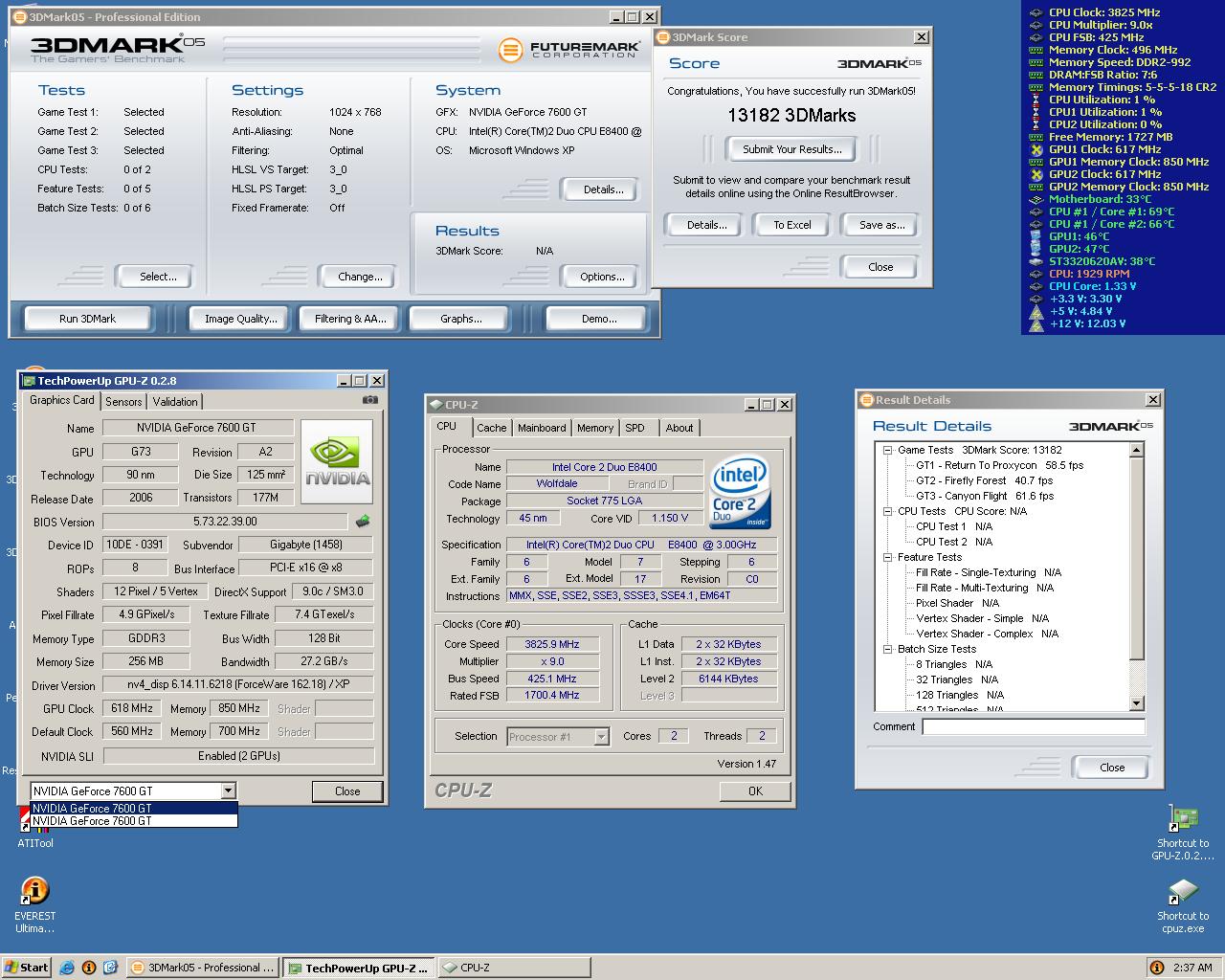Click the 3DMark05 title bar icon
Image resolution: width=1225 pixels, height=980 pixels.
20,16
